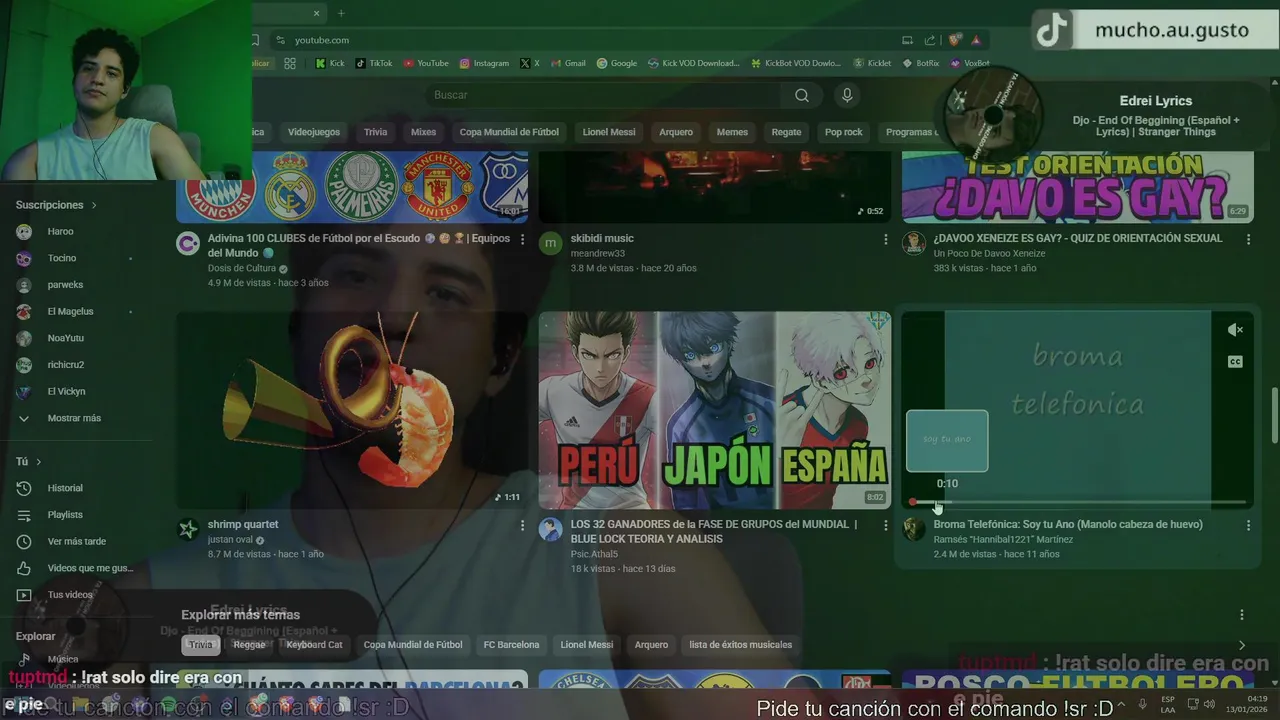The image size is (1280, 720).
Task: Toggle the system volume icon in taskbar
Action: coord(1210,704)
